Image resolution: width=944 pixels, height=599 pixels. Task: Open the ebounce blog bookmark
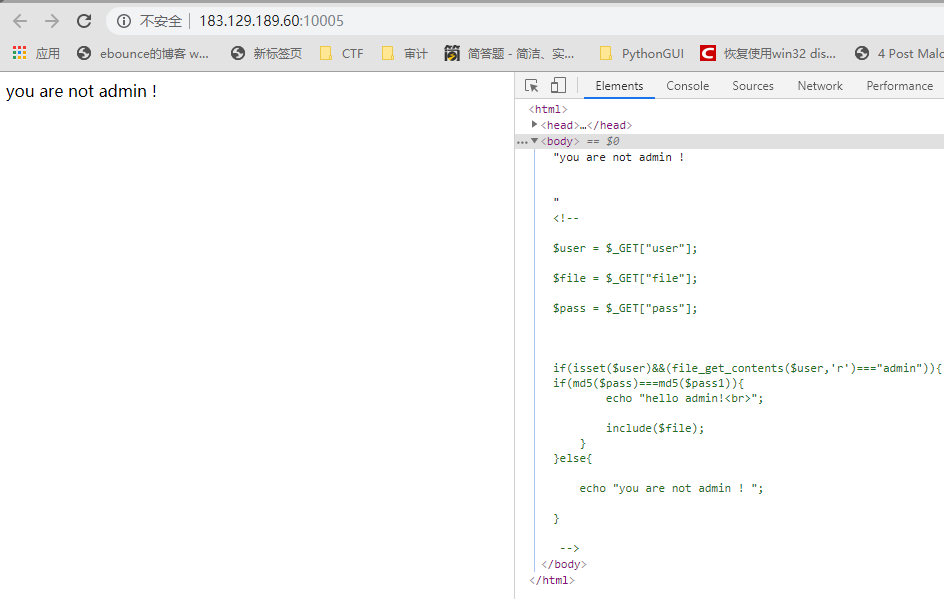click(x=143, y=53)
